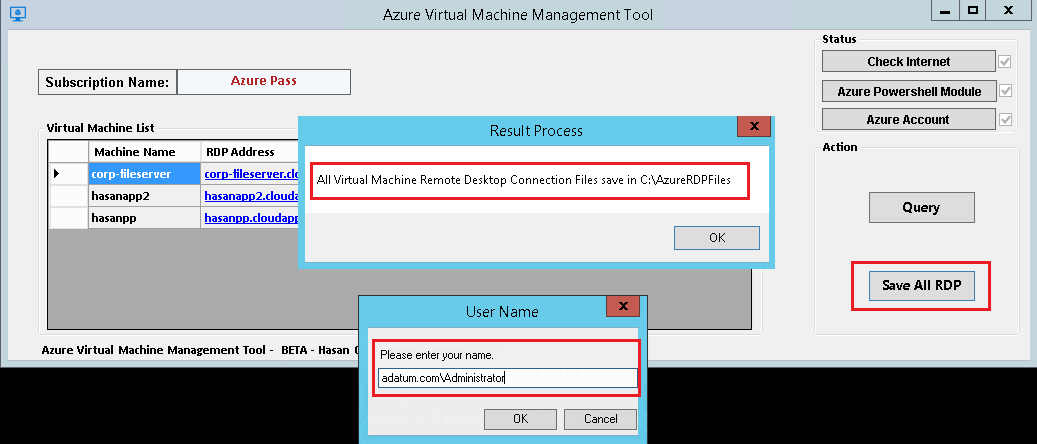Image resolution: width=1037 pixels, height=444 pixels.
Task: Click the Query button
Action: (x=921, y=207)
